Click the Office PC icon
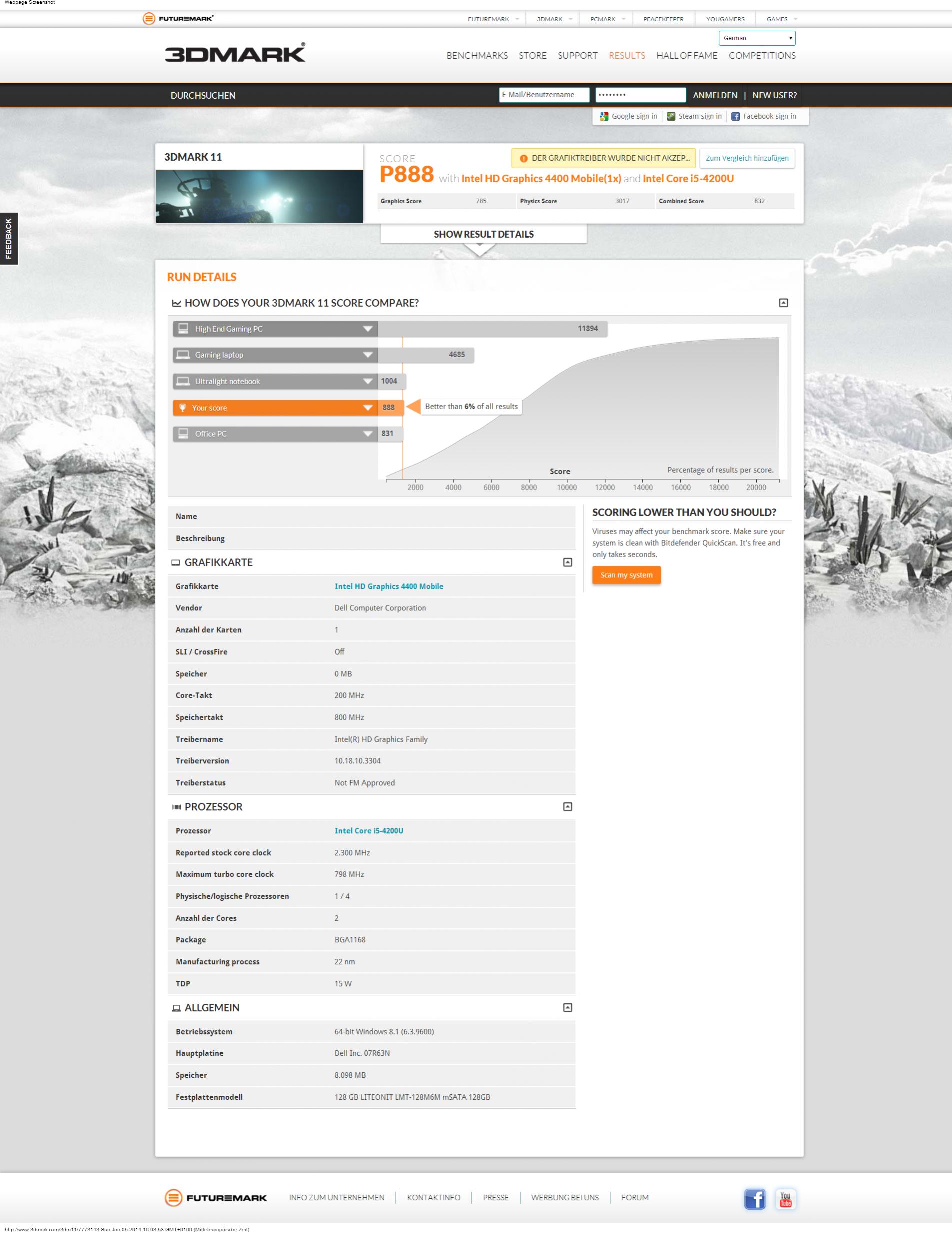The width and height of the screenshot is (952, 1233). tap(183, 434)
